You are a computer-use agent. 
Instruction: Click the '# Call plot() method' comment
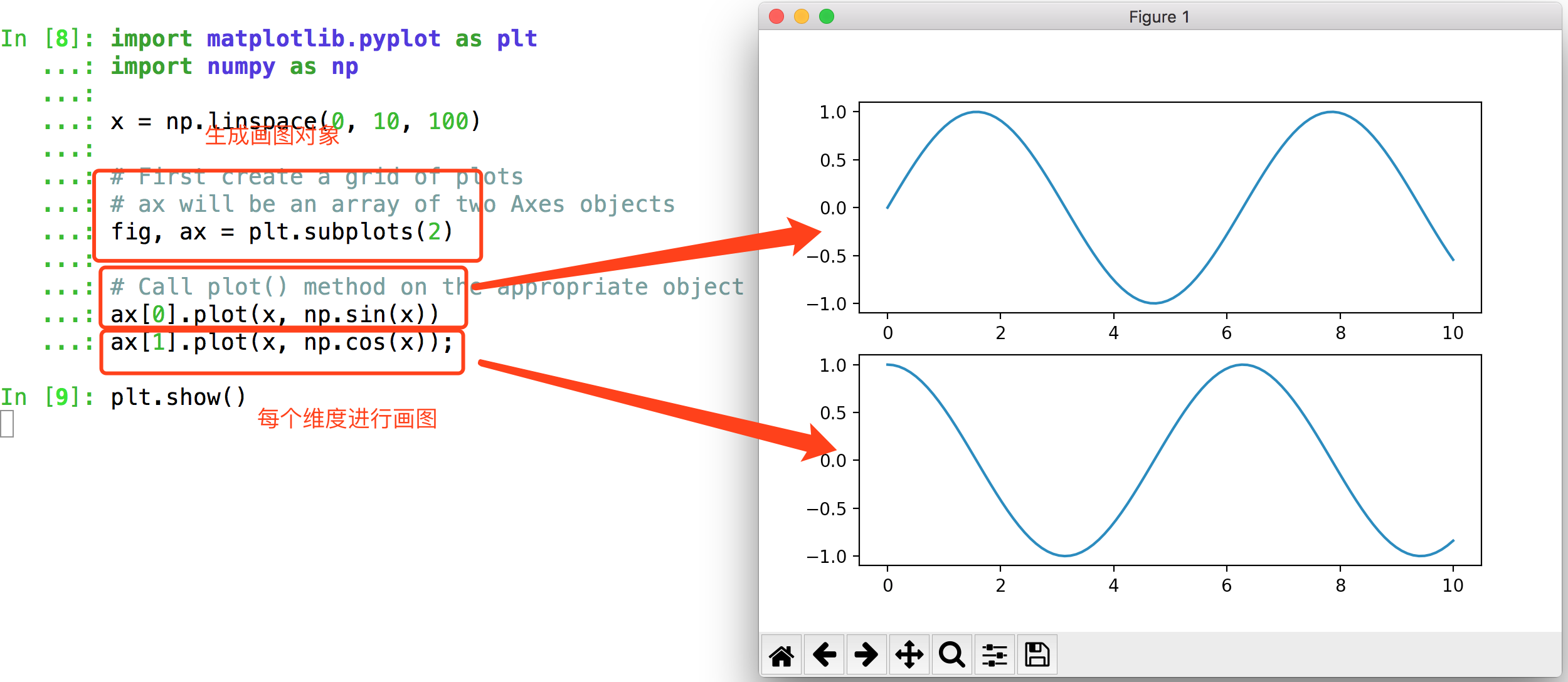[x=427, y=287]
